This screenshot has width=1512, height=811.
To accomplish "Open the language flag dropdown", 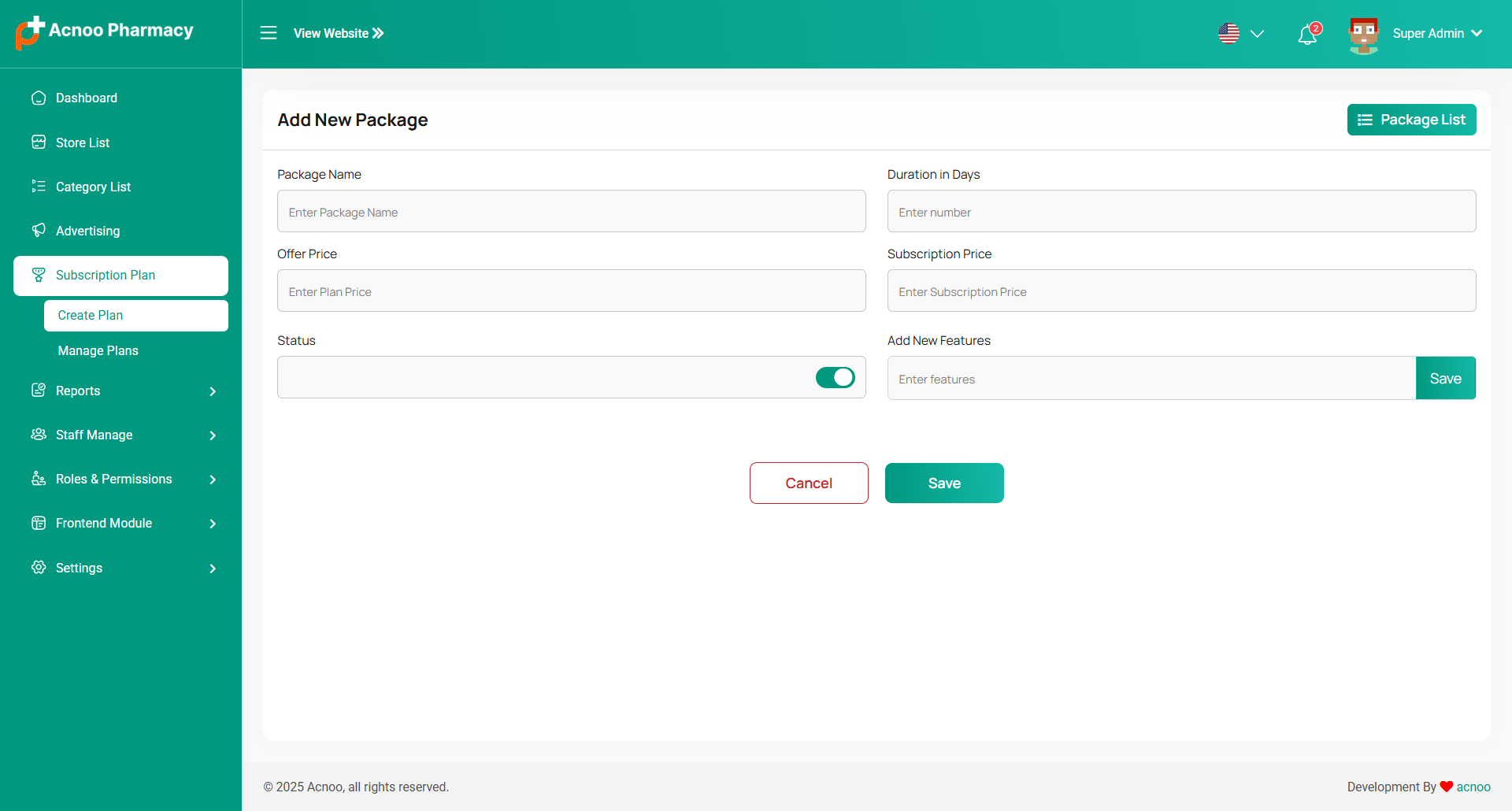I will (1240, 34).
